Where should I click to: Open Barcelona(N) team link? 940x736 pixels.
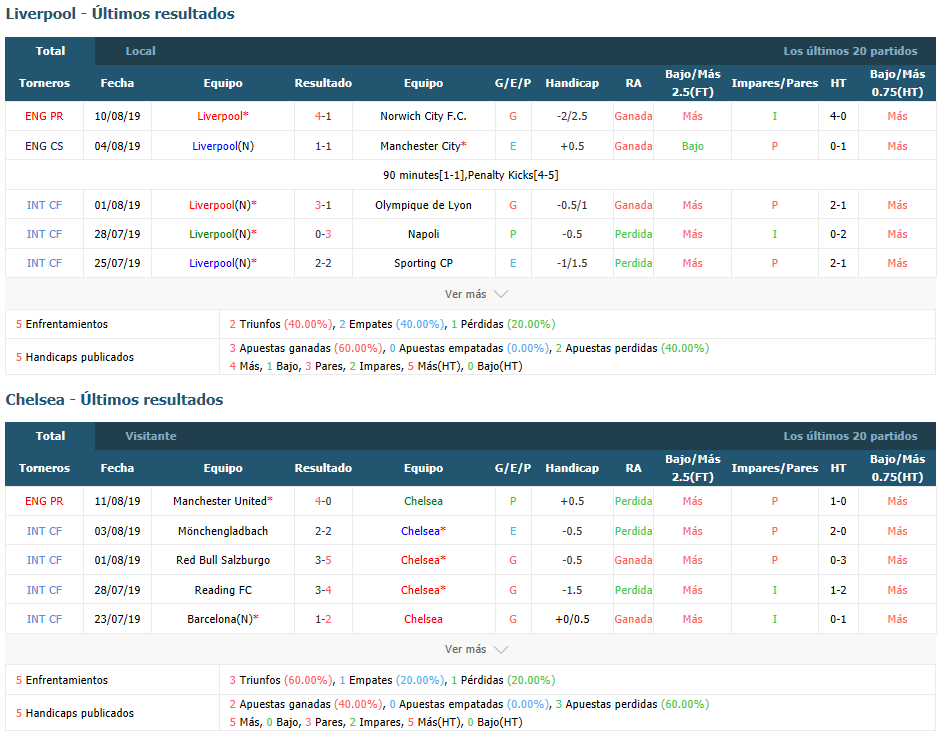click(223, 619)
